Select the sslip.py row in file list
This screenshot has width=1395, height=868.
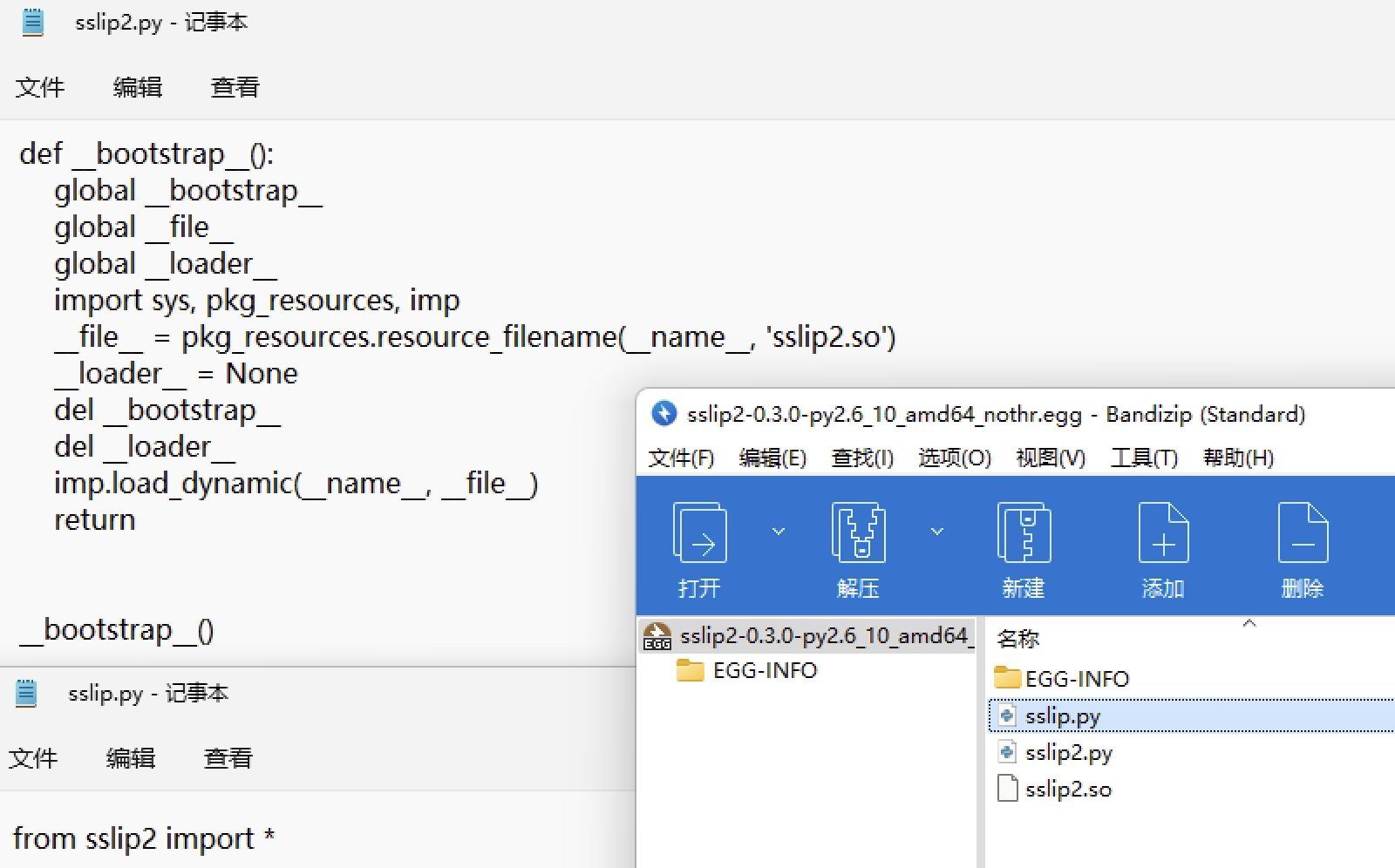[x=1191, y=715]
